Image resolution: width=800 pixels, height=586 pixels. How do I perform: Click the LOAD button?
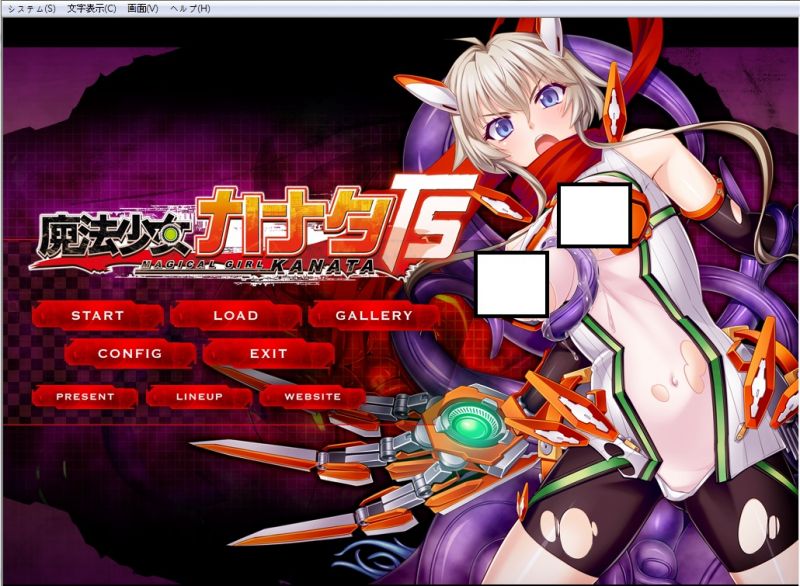236,315
